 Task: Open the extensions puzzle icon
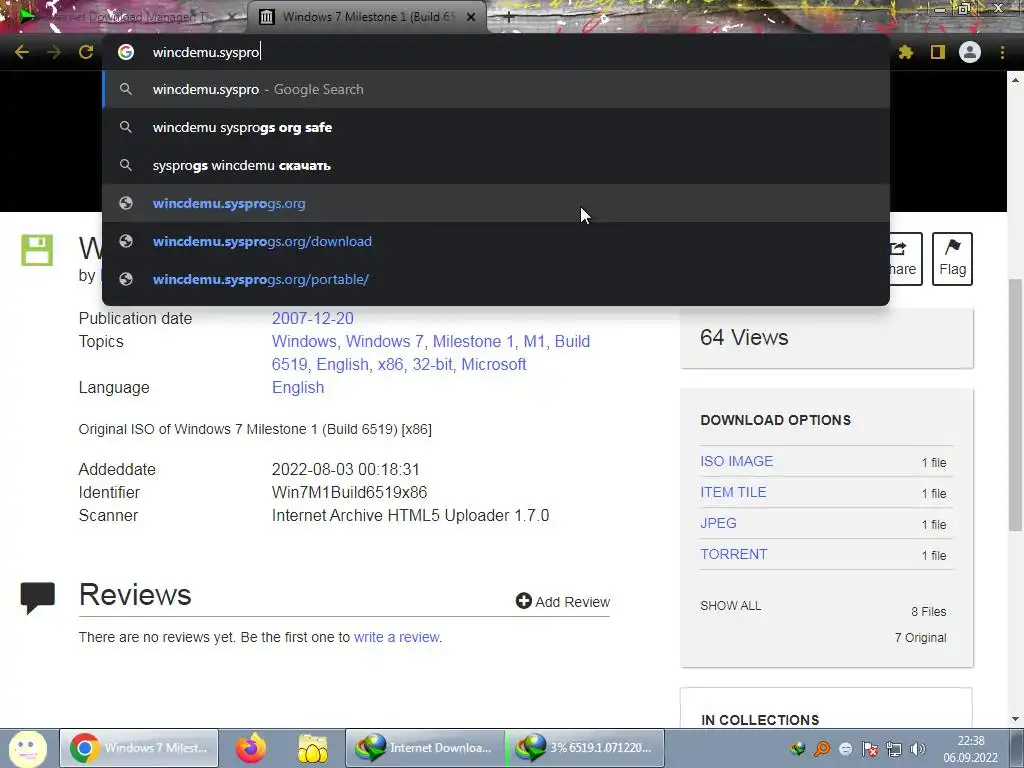click(905, 52)
